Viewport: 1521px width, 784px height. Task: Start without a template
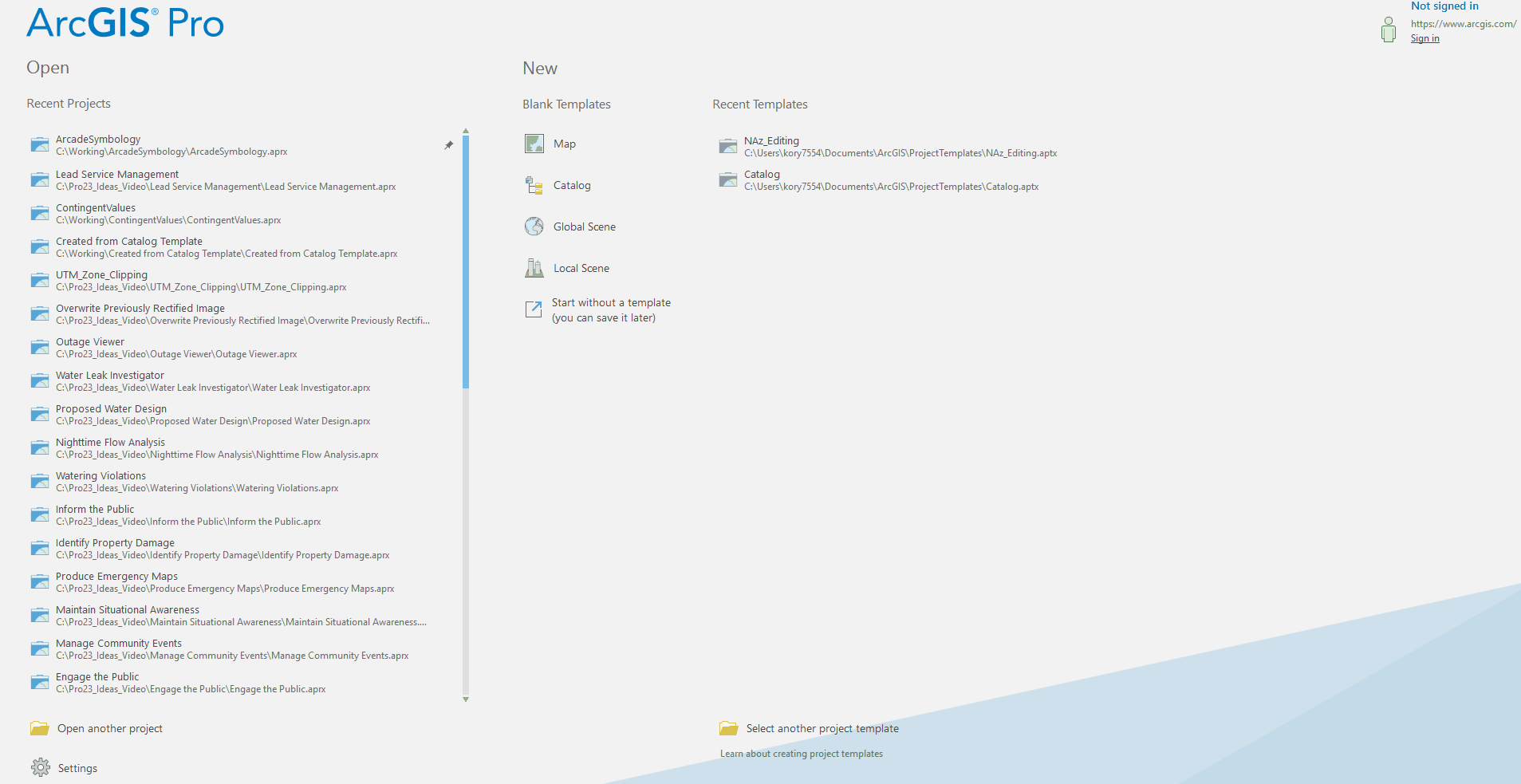(x=611, y=309)
